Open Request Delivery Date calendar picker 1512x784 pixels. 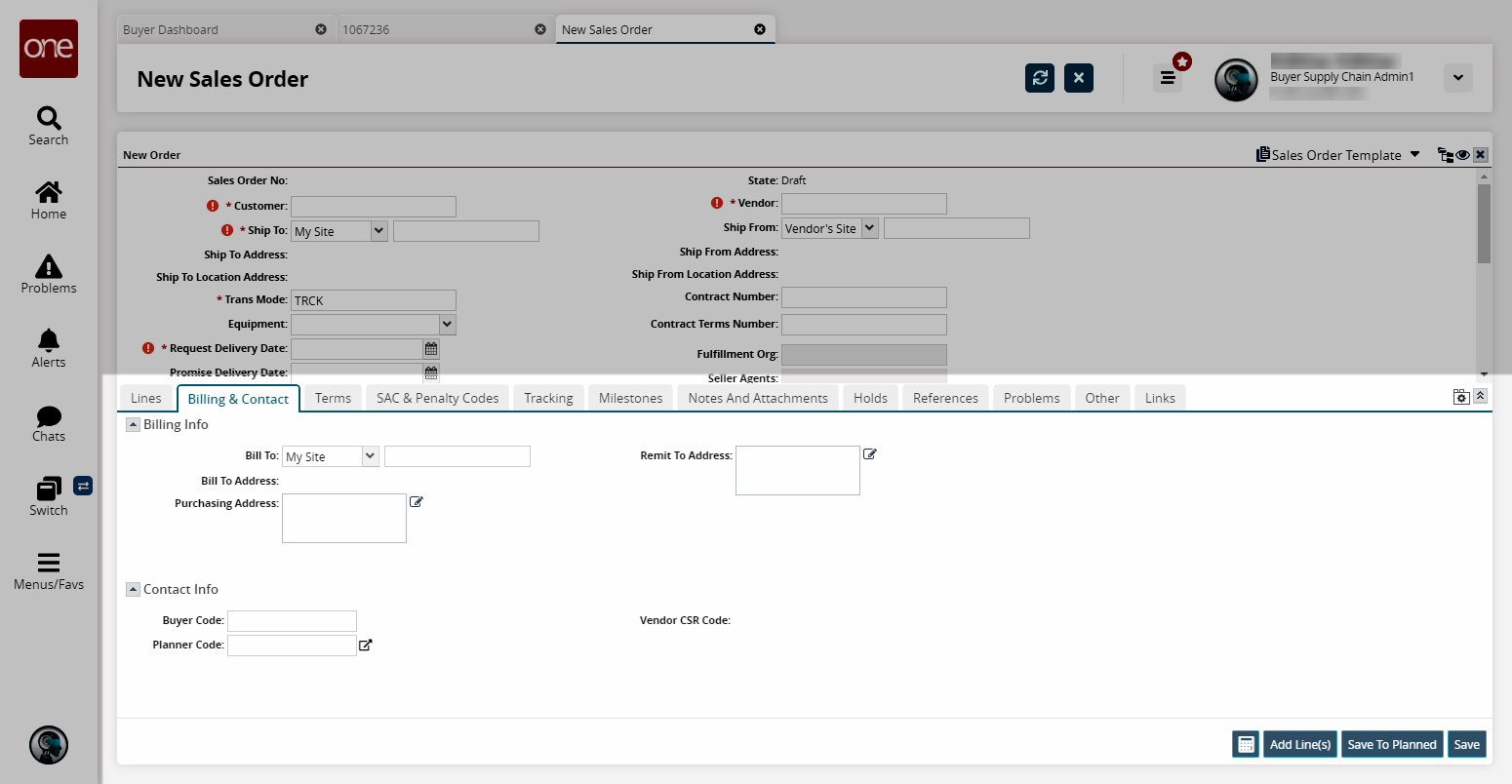[431, 348]
